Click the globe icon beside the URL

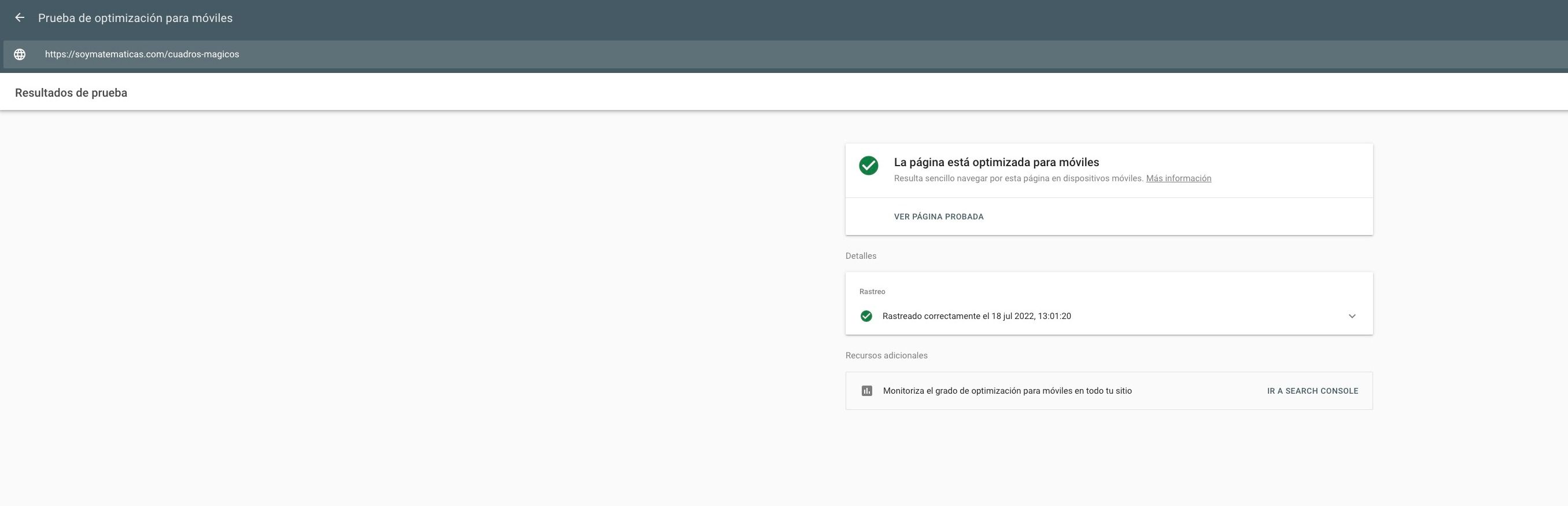[20, 54]
